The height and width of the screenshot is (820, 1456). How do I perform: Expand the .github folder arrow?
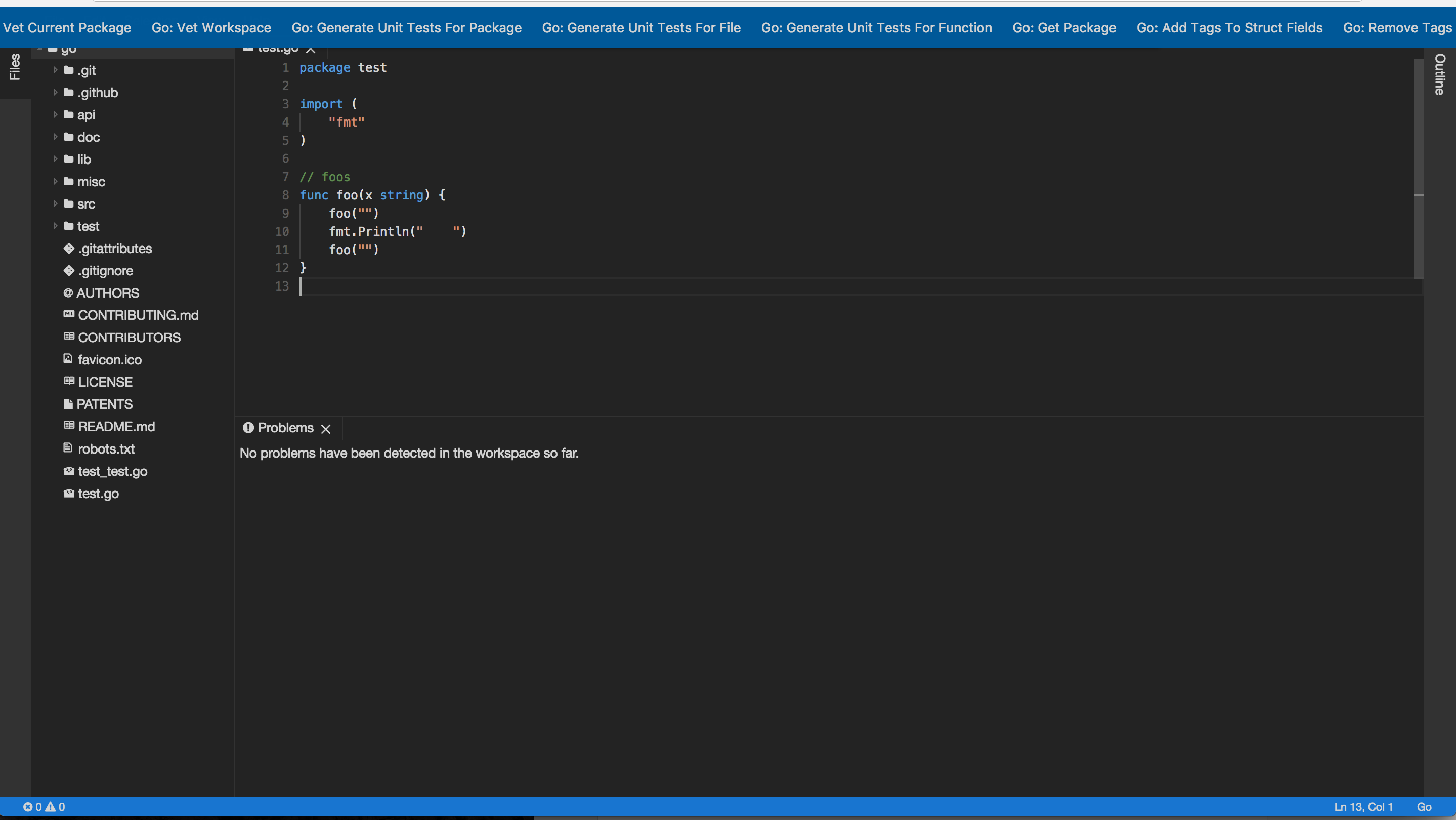[x=55, y=92]
